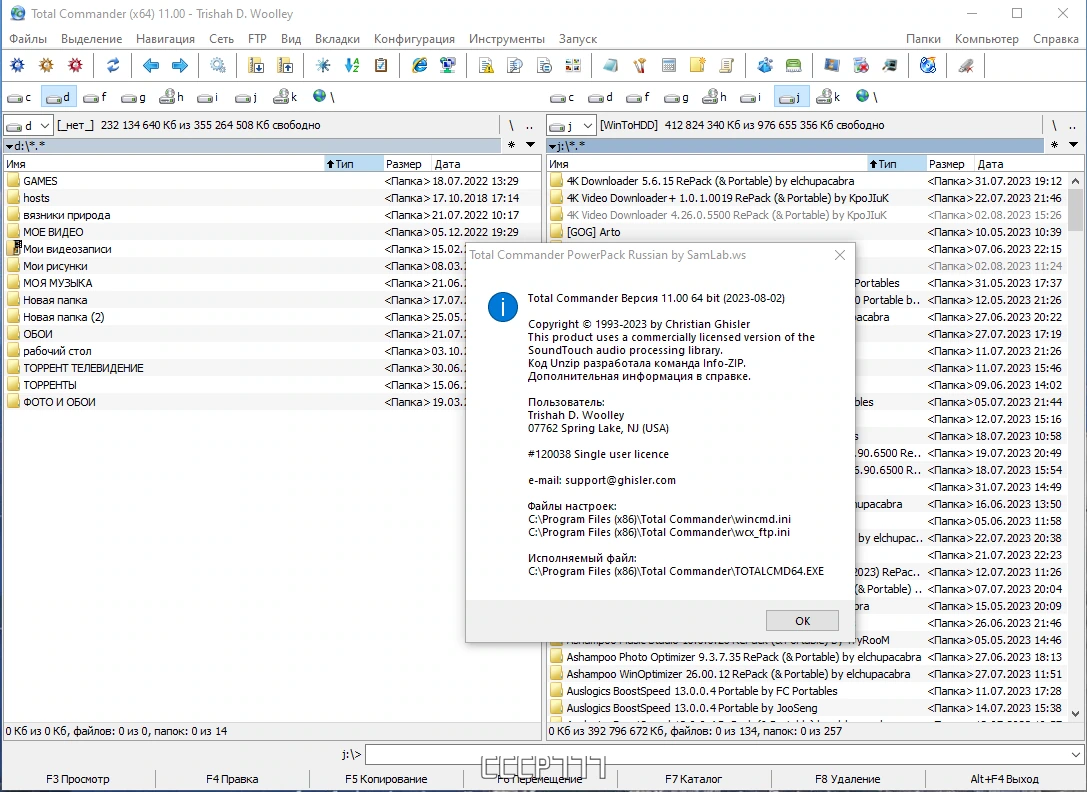This screenshot has width=1087, height=792.
Task: Confirm the about dialog with OK
Action: coord(802,621)
